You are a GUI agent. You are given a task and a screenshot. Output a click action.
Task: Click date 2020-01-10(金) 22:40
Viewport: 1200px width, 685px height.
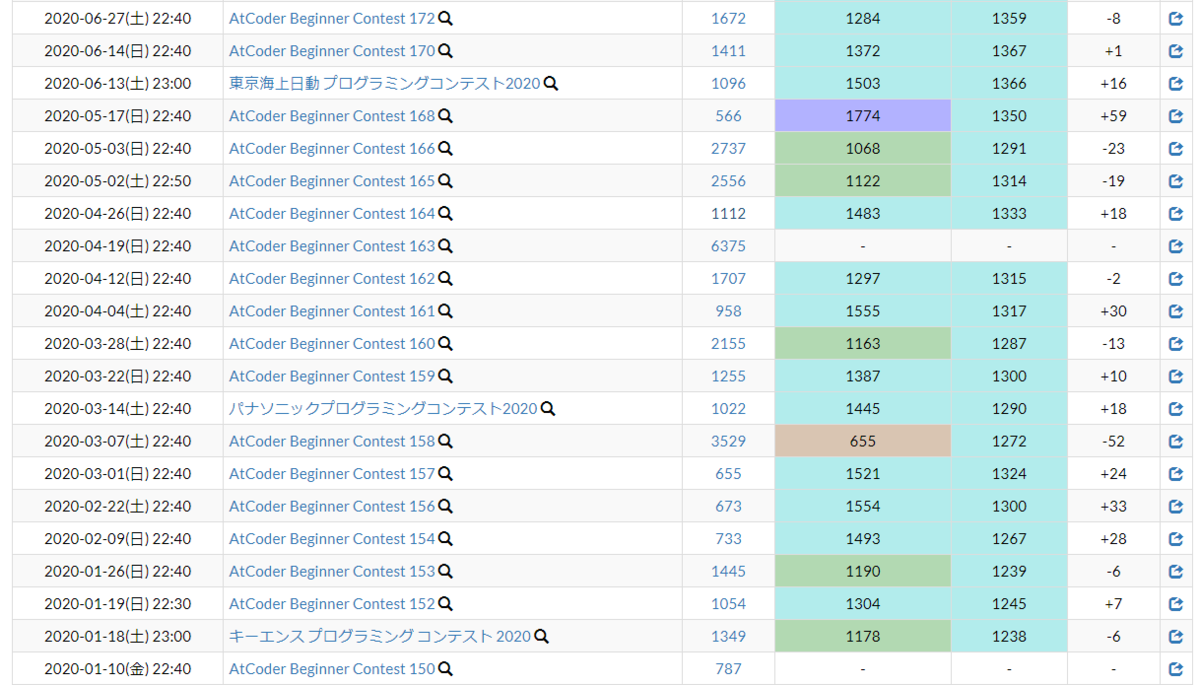[x=118, y=668]
